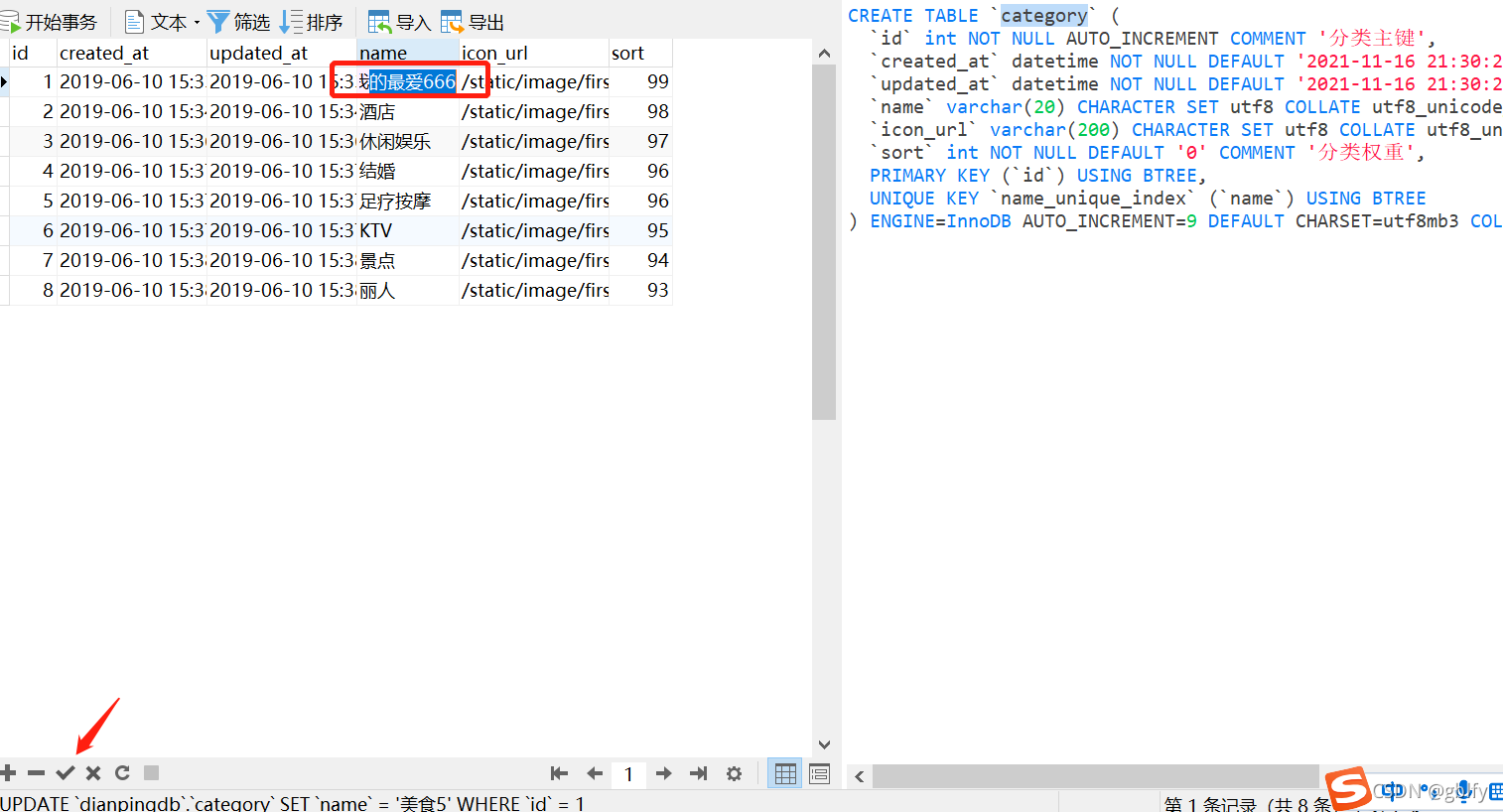Click the created_at column header
Image resolution: width=1503 pixels, height=812 pixels.
tap(132, 53)
